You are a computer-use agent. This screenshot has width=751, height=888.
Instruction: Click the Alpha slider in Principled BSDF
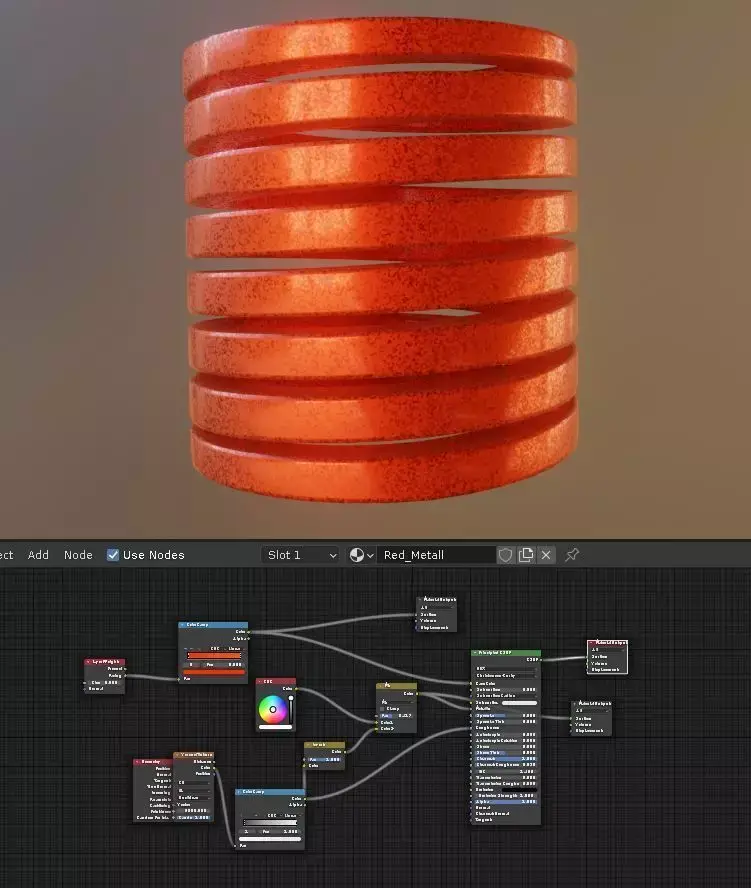pyautogui.click(x=506, y=802)
